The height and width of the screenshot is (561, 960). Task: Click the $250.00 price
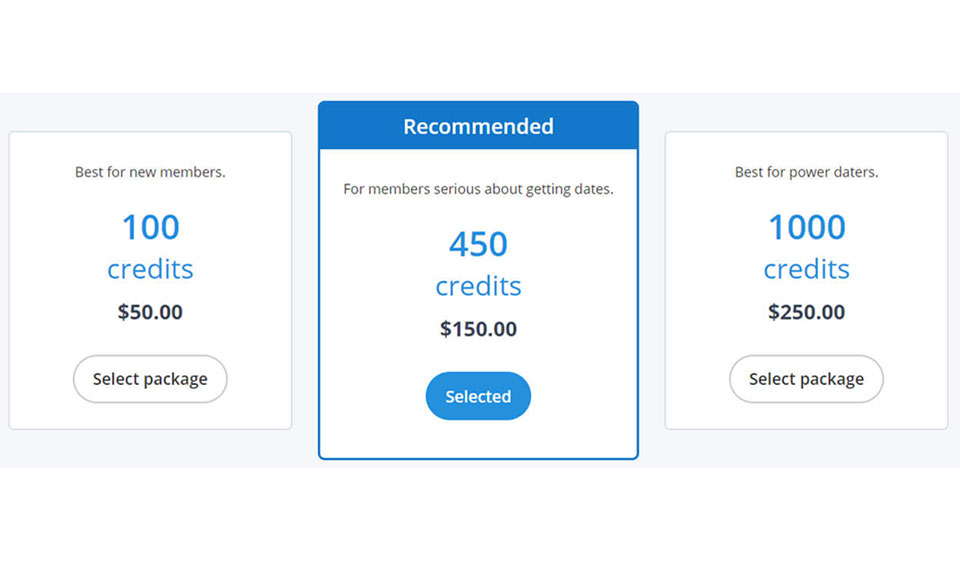click(806, 312)
